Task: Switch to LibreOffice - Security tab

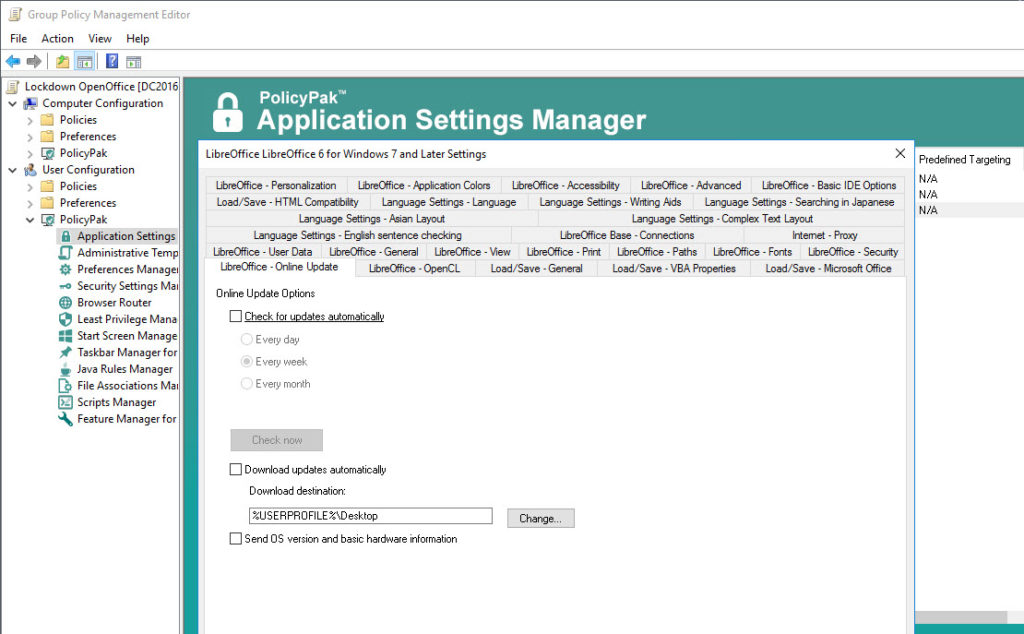Action: click(853, 251)
